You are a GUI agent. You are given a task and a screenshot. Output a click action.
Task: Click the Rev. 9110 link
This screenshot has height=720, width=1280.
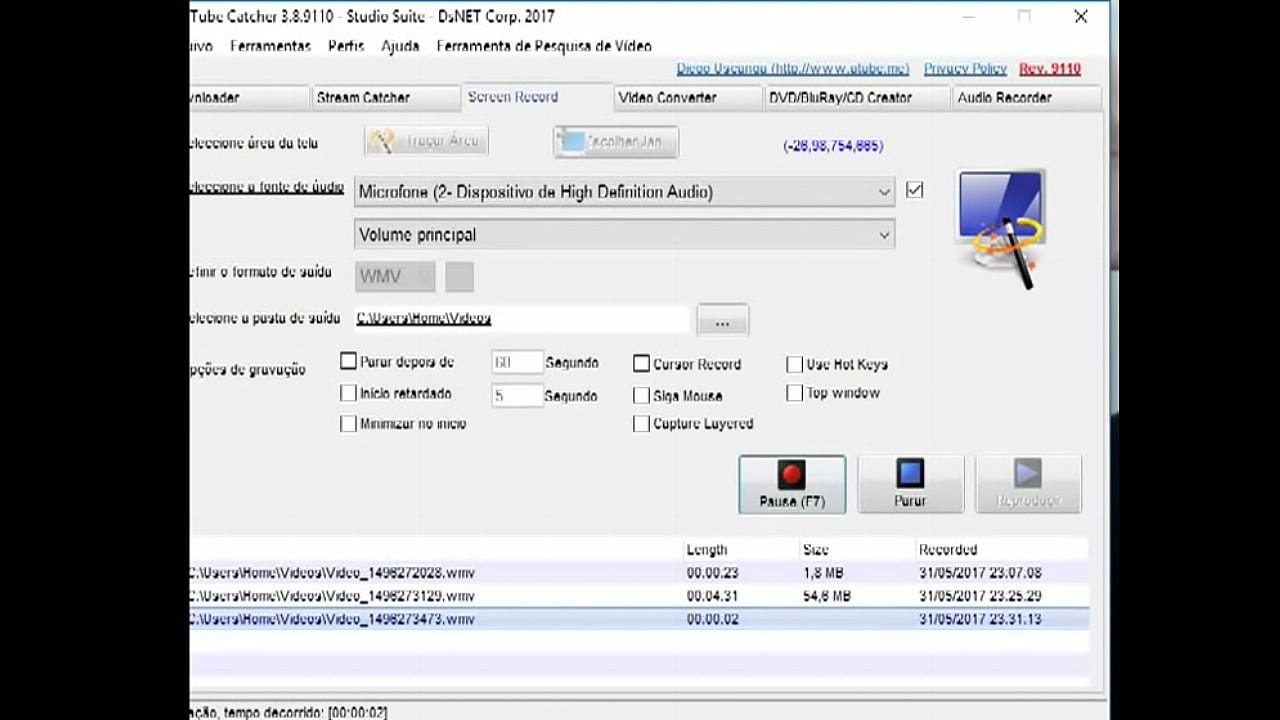tap(1050, 69)
